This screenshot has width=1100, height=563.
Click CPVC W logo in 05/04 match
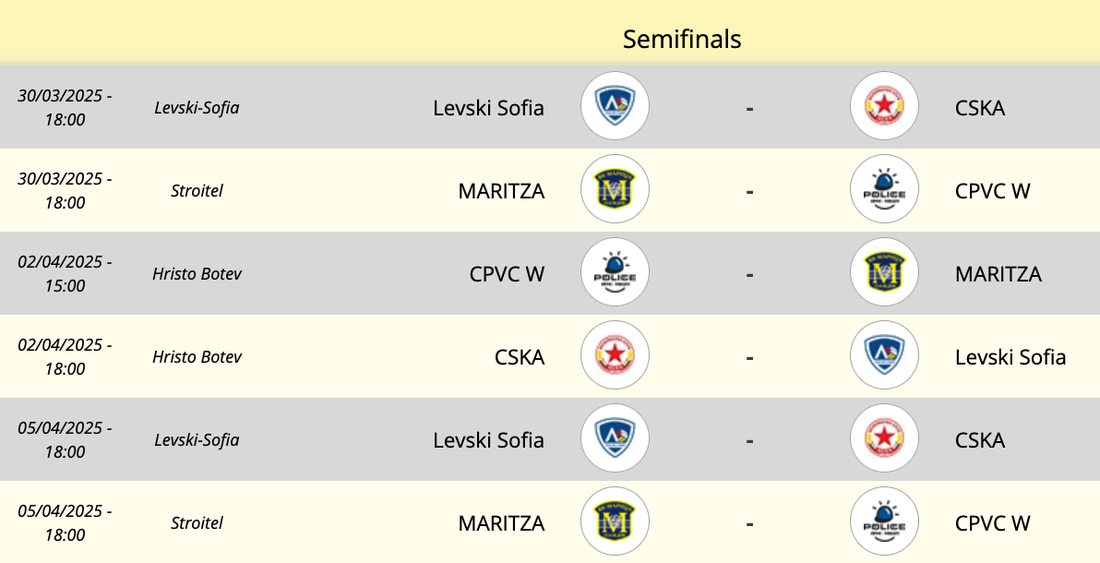(x=884, y=521)
